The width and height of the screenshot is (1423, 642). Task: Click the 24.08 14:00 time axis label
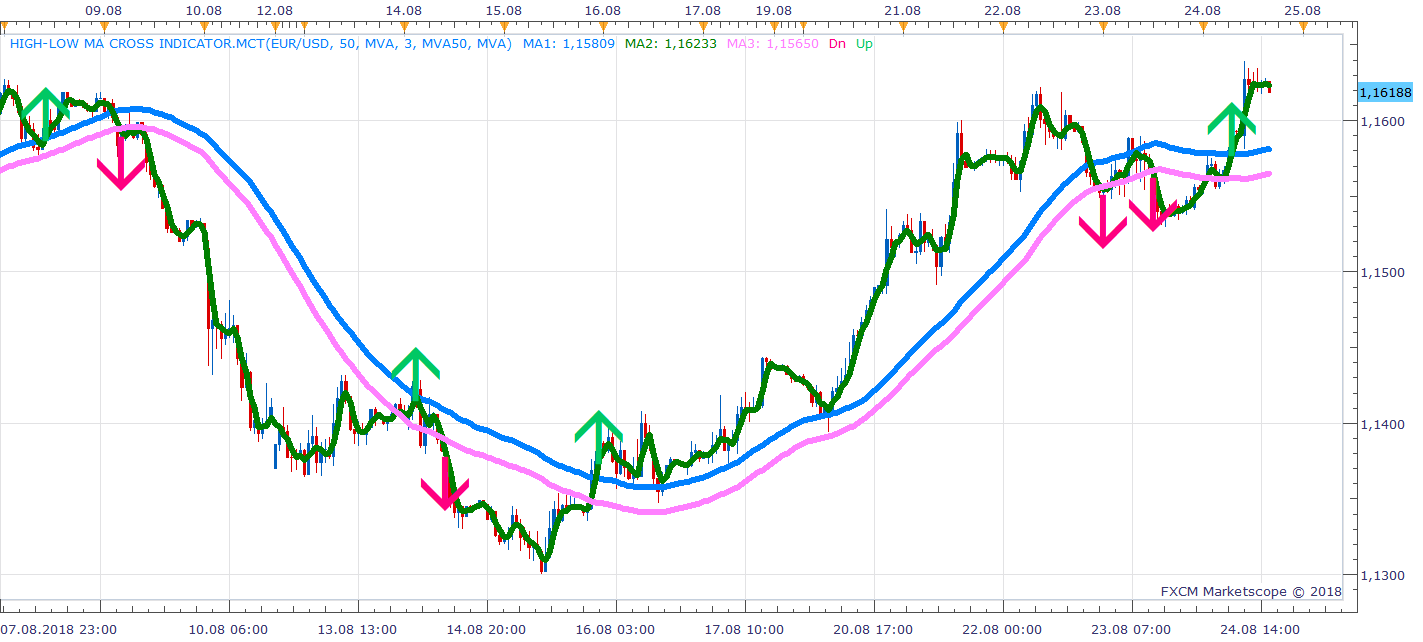tap(1261, 629)
